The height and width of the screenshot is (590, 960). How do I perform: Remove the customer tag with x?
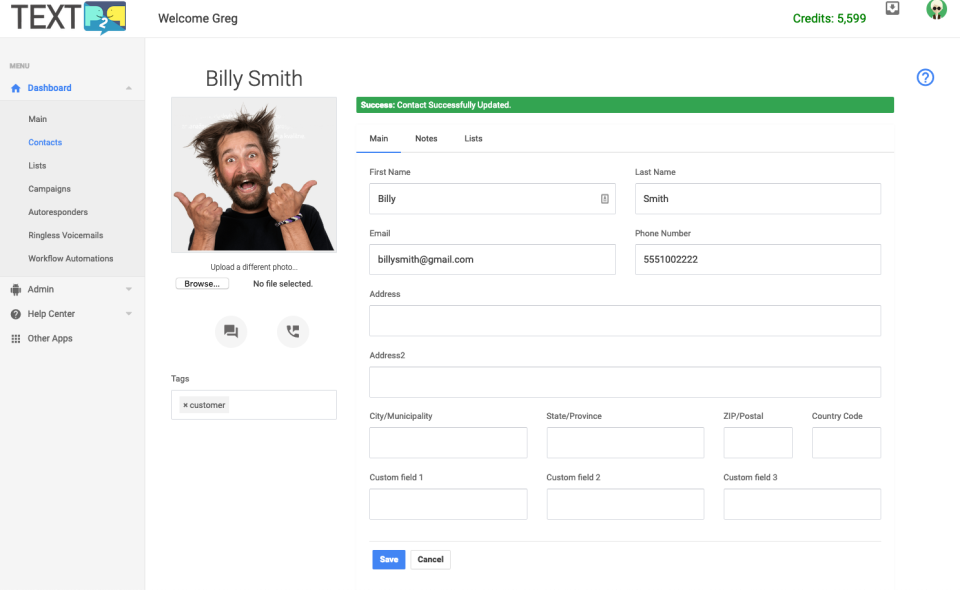(186, 405)
